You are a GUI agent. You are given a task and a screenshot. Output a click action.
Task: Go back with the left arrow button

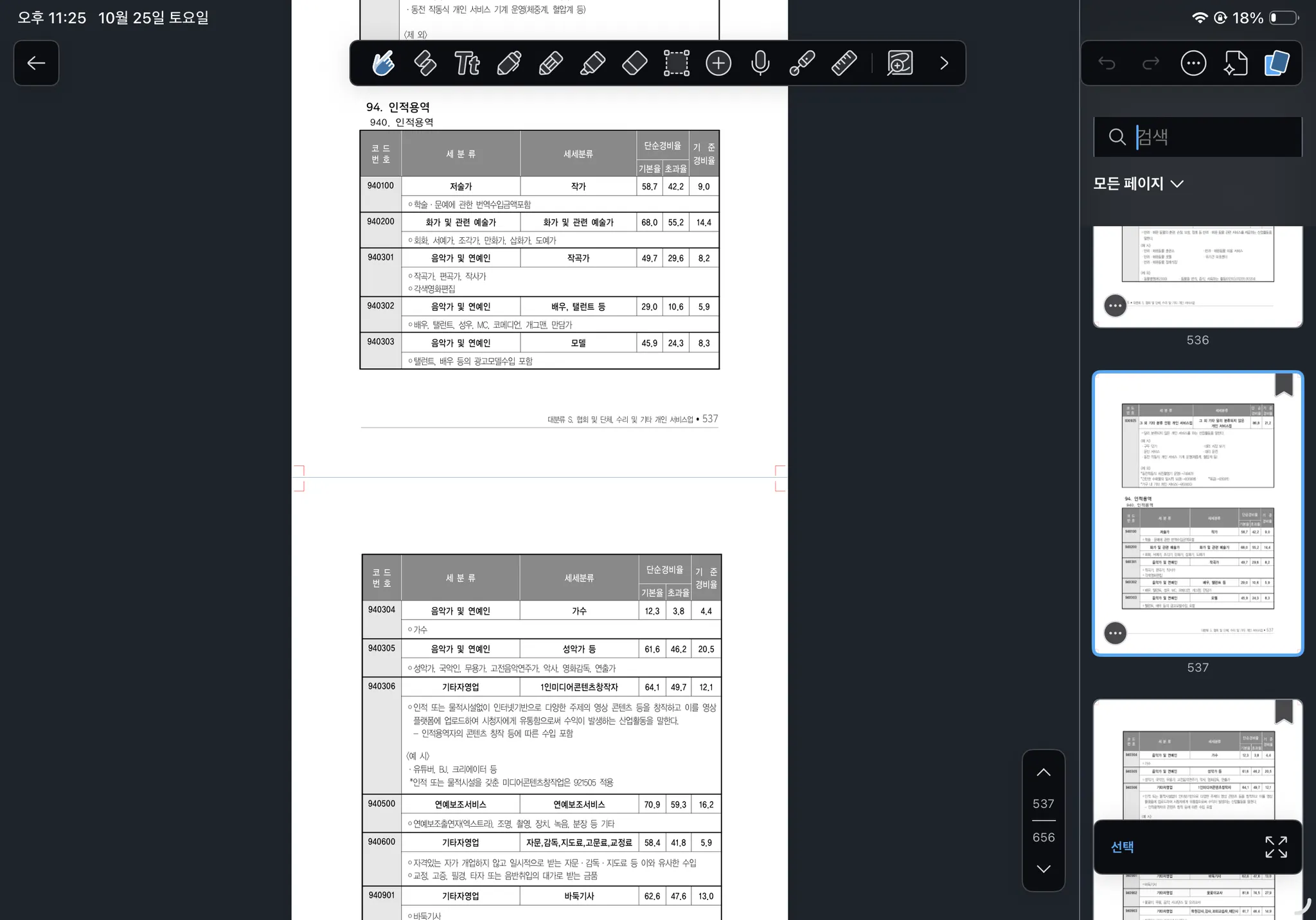(x=36, y=63)
